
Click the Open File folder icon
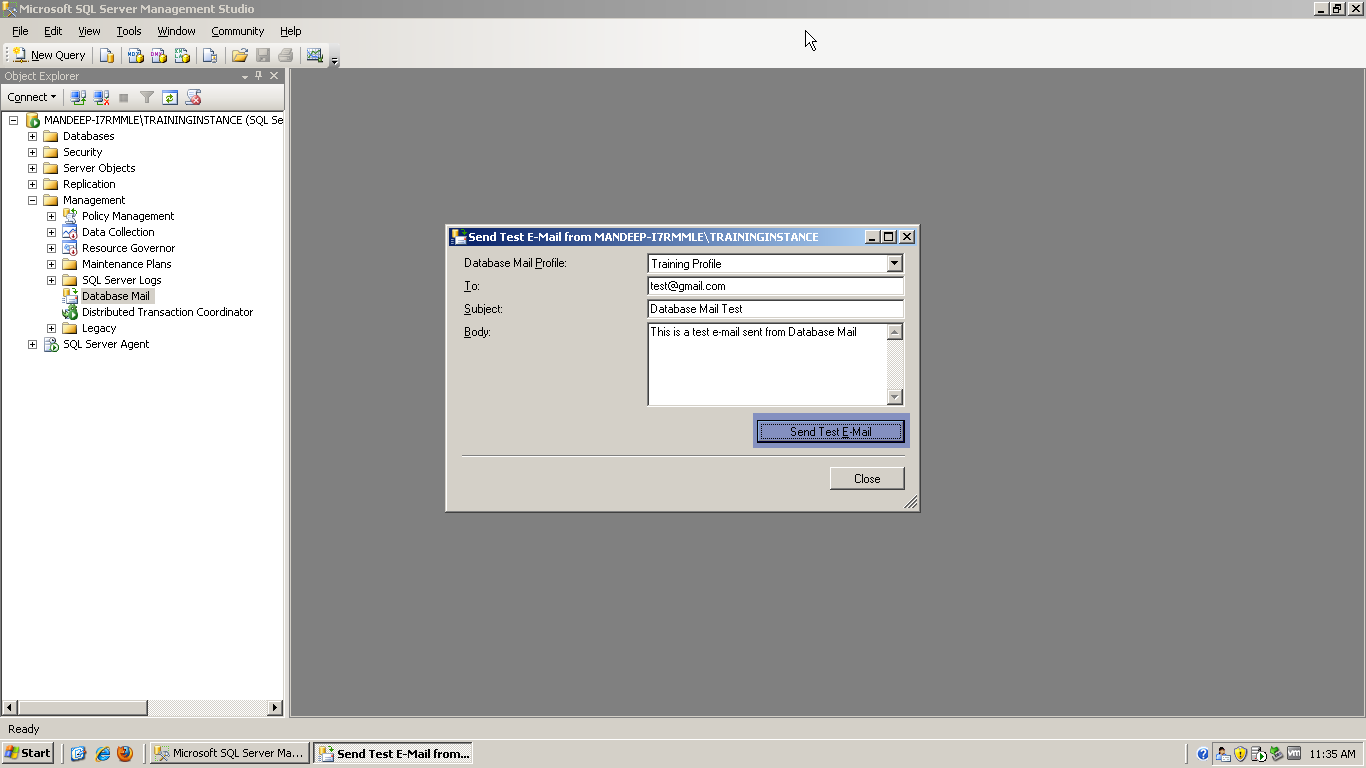240,55
